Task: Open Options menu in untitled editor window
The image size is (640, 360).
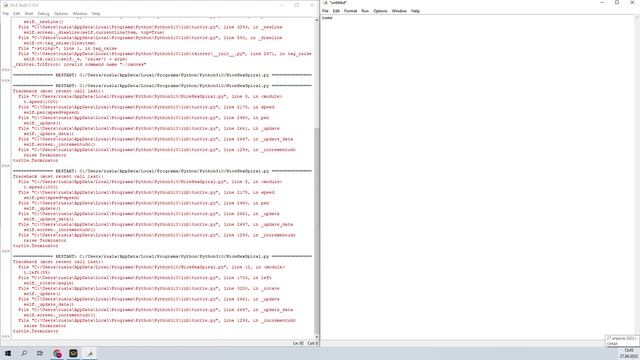Action: tap(380, 11)
